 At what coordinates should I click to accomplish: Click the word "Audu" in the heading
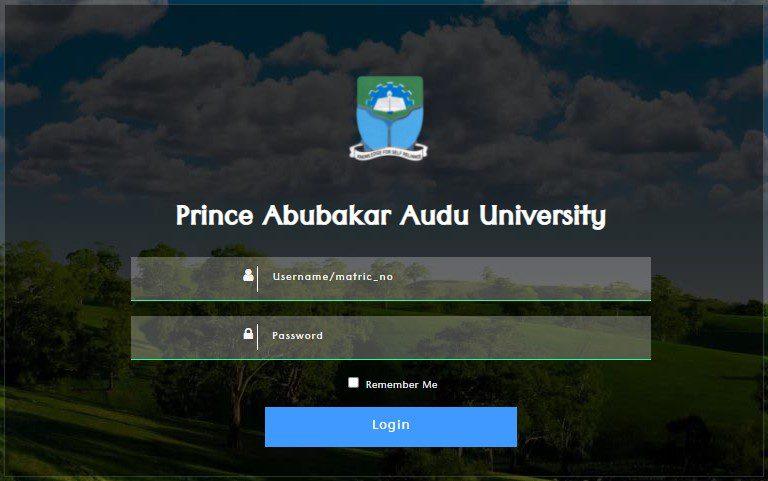tap(435, 215)
